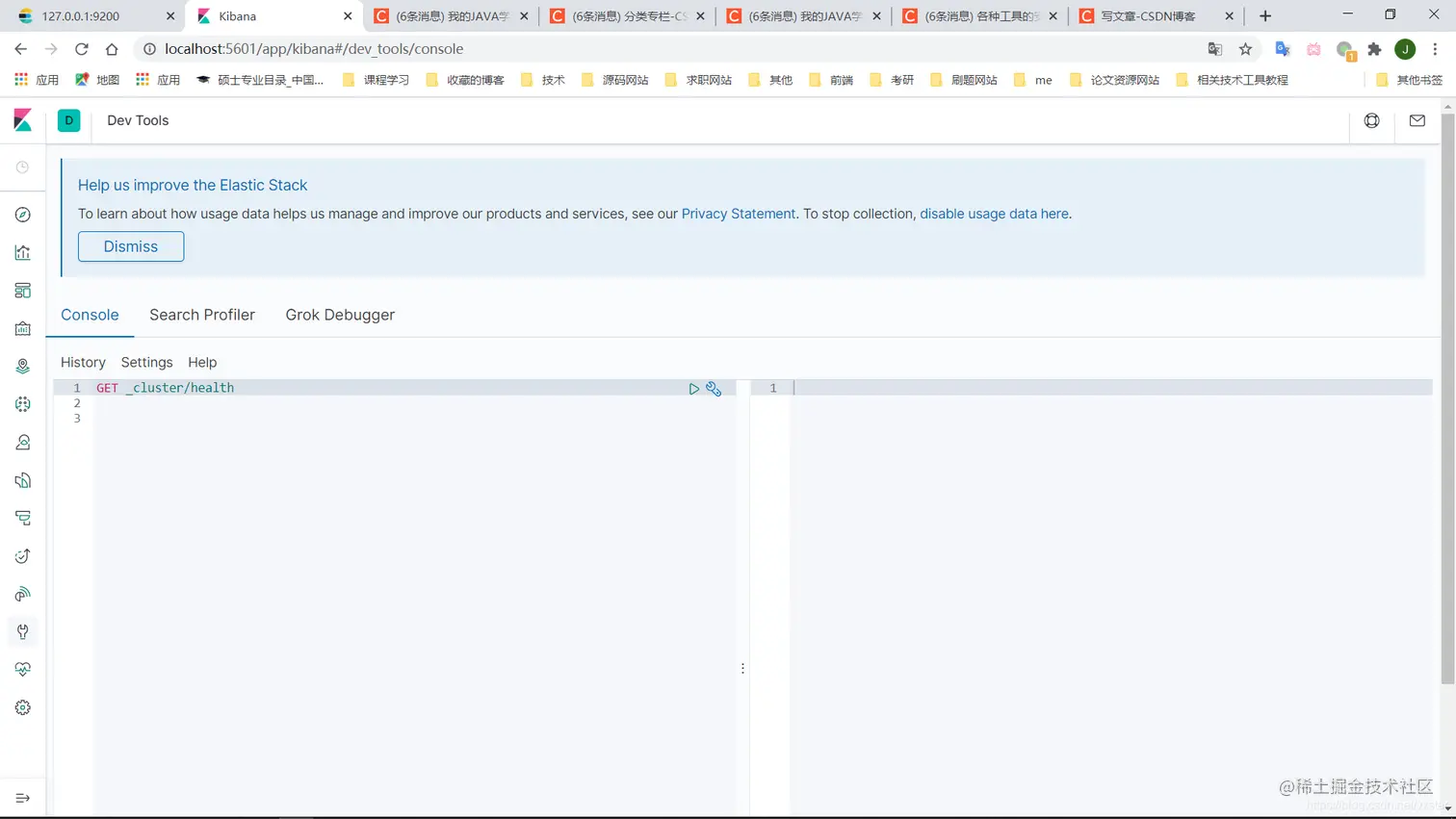Open the extensions puzzle icon
Screen dimensions: 1456x819
(1375, 49)
